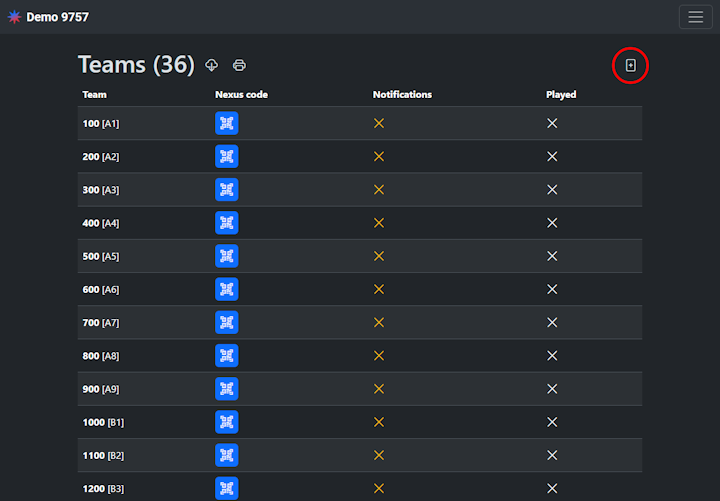Toggle the Played X for team 700

coord(552,322)
